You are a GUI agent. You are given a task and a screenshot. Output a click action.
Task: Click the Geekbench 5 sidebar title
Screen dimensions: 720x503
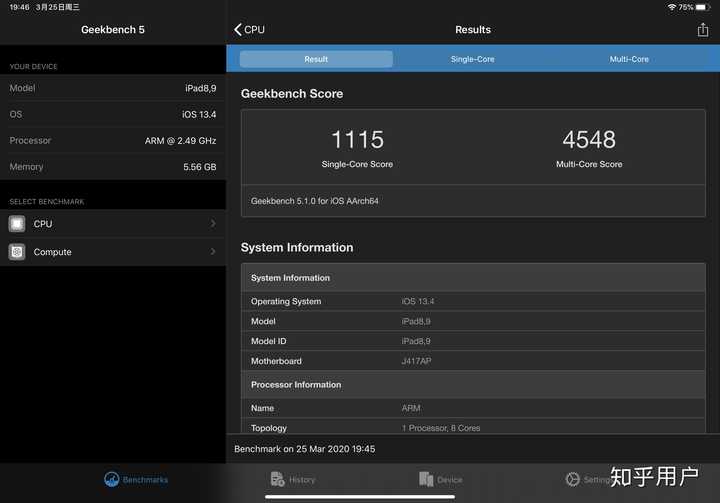[112, 29]
